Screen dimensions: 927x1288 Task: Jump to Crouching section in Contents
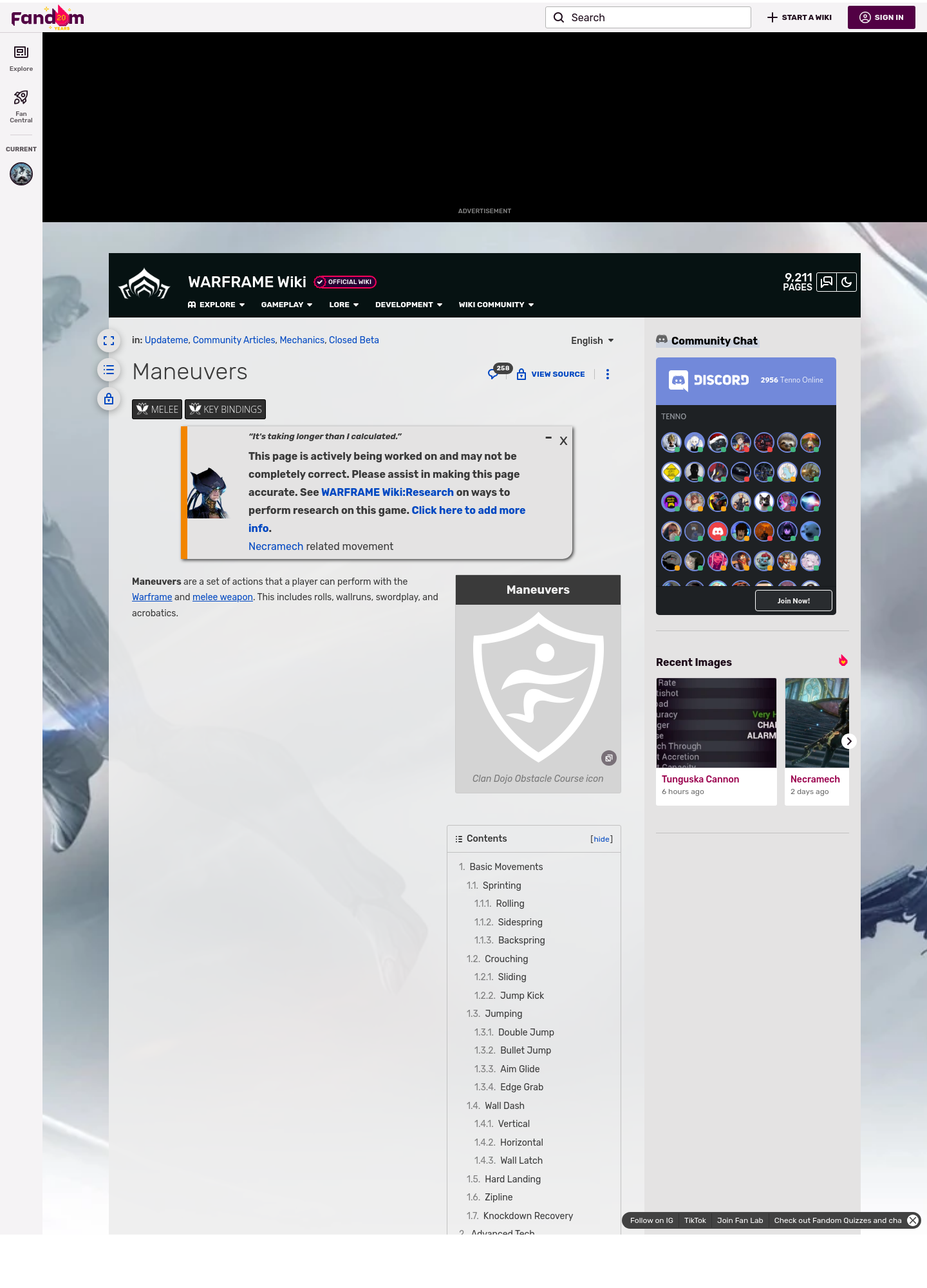[x=497, y=959]
